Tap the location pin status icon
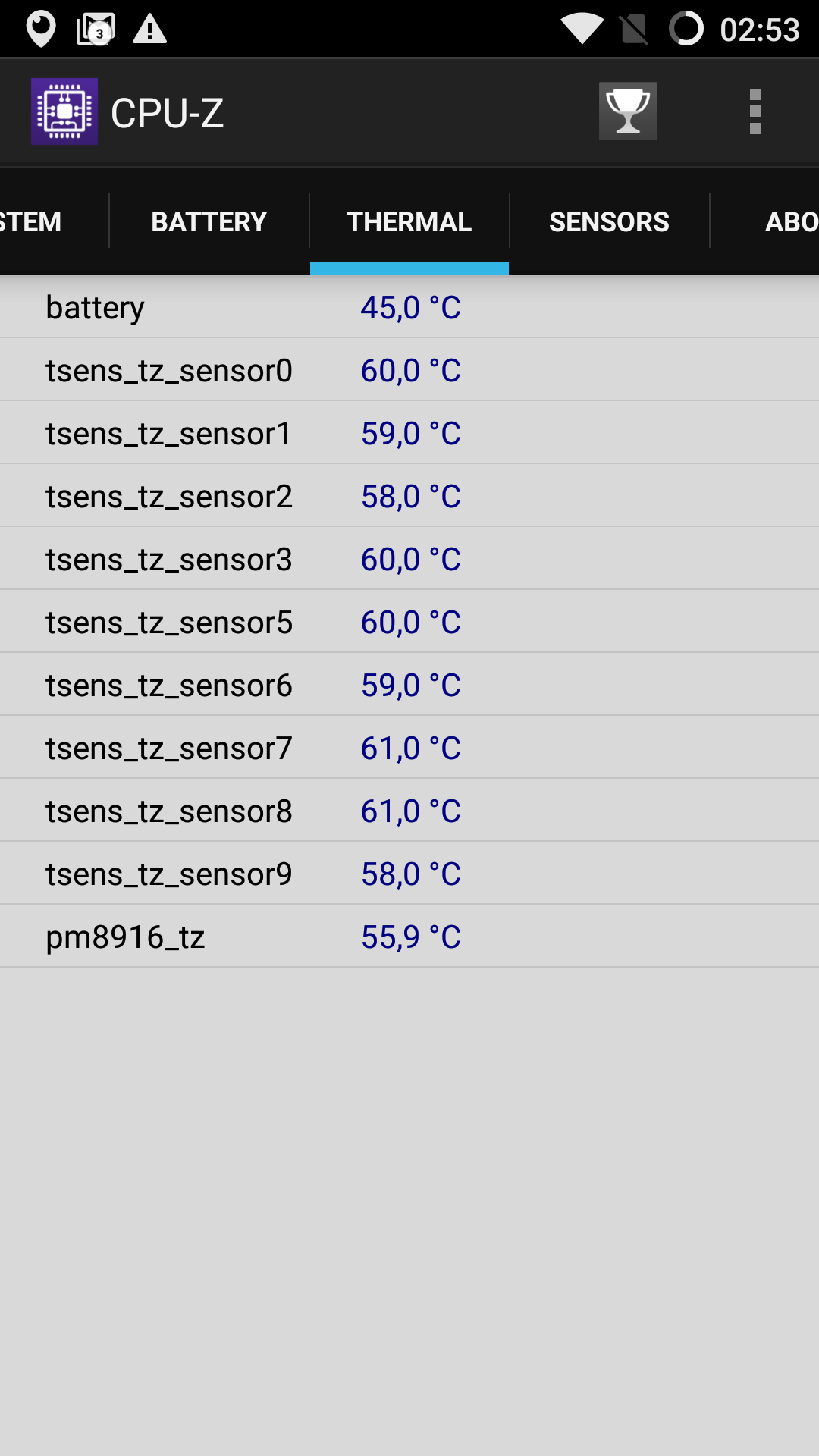This screenshot has width=819, height=1456. (40, 29)
